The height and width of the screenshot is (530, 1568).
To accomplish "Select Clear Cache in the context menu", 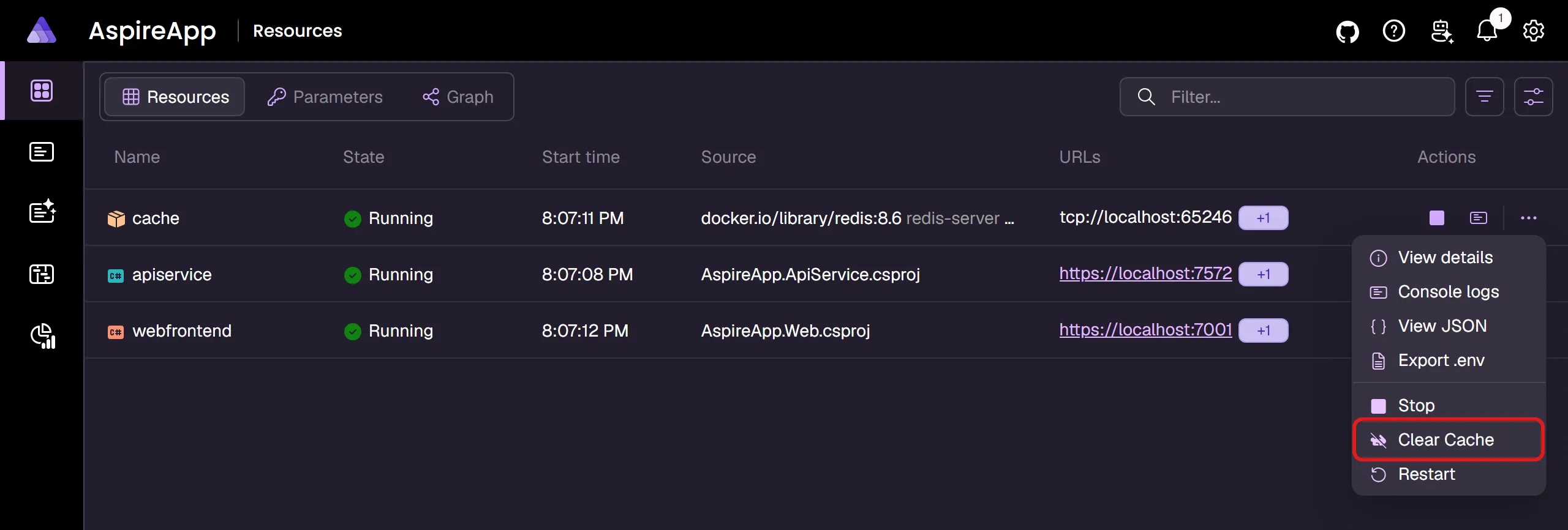I will tap(1449, 440).
